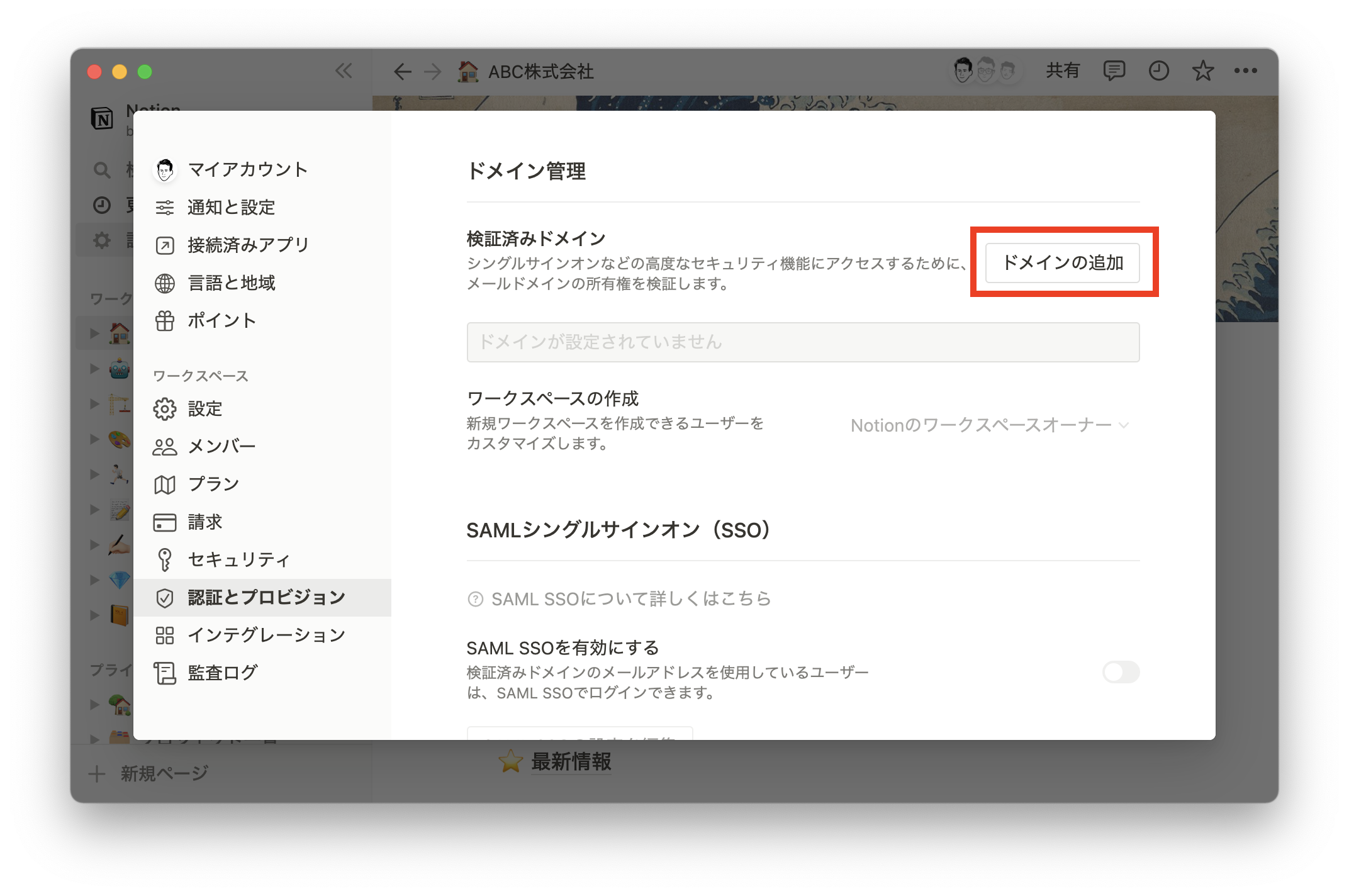Expand the ABC株式会社 house page triangle
The width and height of the screenshot is (1349, 896).
coord(94,333)
